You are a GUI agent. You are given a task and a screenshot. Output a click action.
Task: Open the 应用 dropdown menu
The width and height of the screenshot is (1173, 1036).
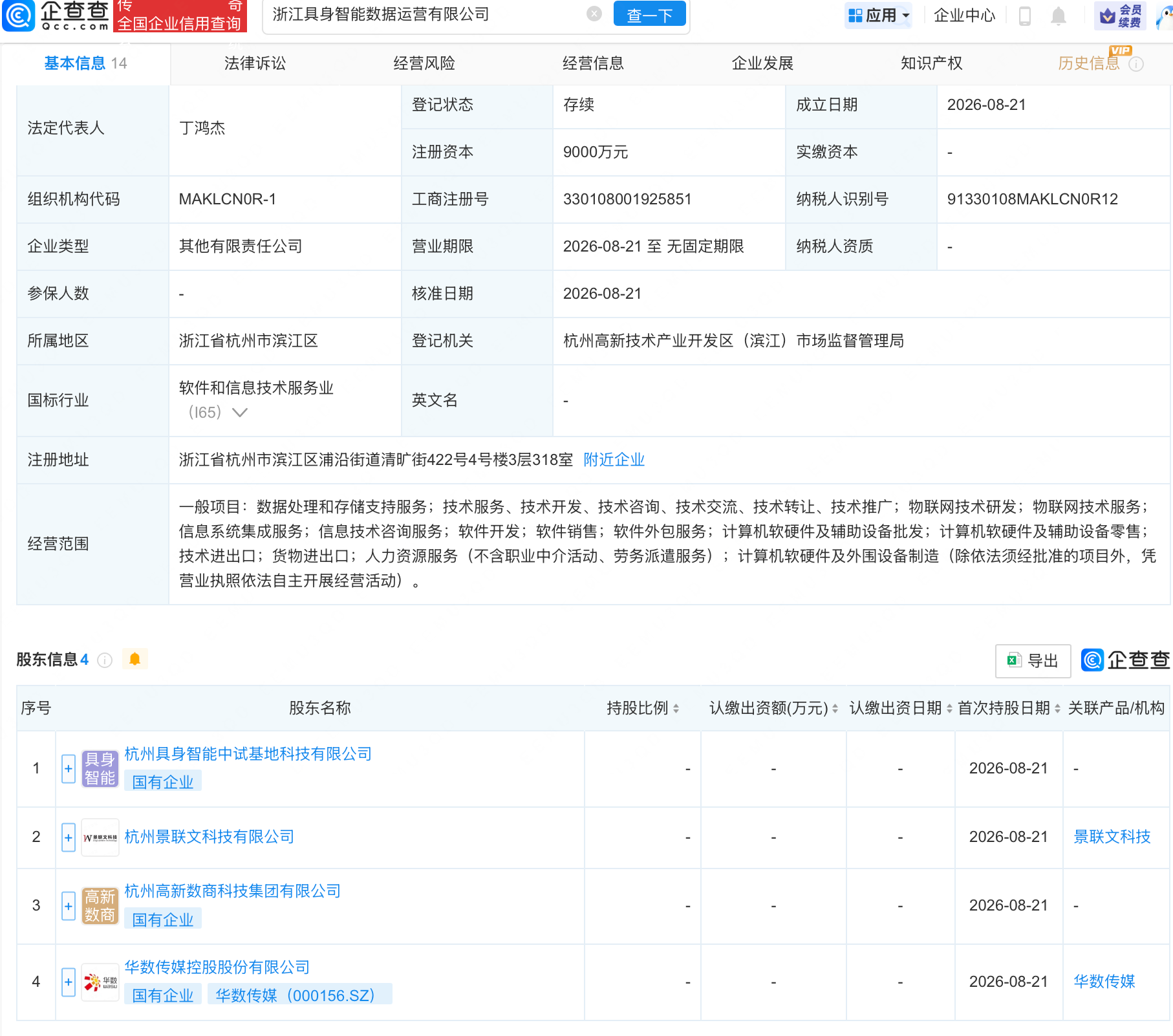879,16
